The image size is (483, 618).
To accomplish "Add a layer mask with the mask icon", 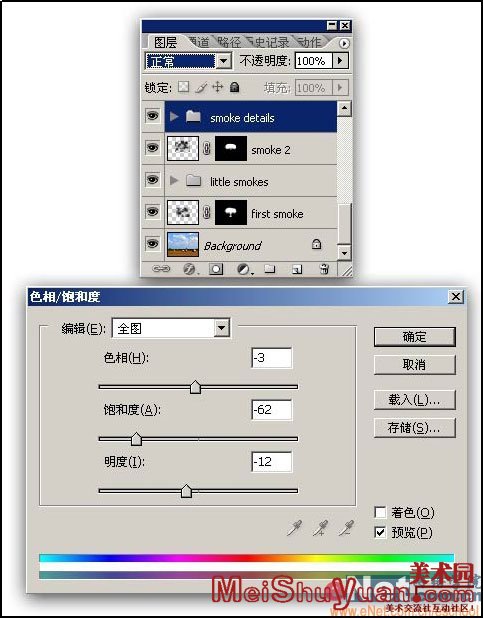I will point(216,269).
